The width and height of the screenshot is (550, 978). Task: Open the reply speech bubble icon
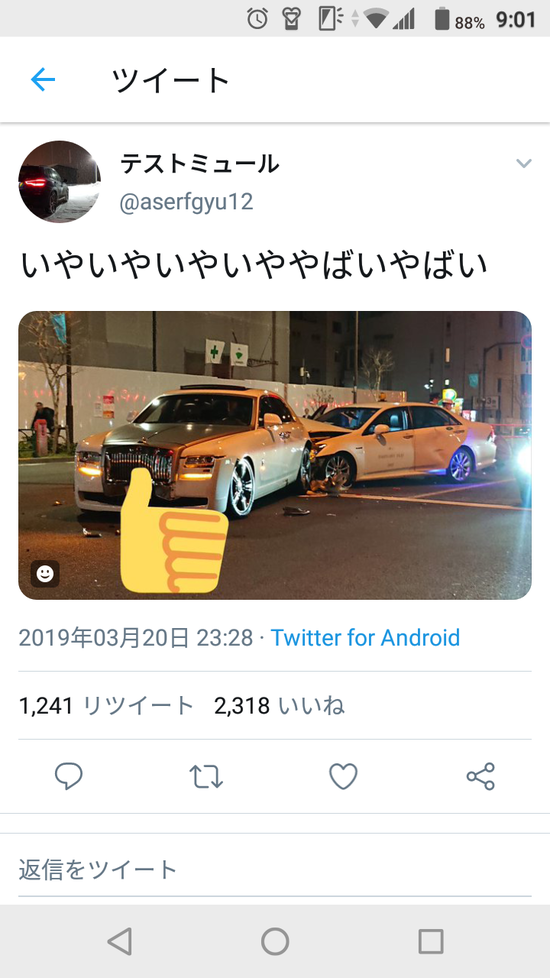[x=69, y=777]
